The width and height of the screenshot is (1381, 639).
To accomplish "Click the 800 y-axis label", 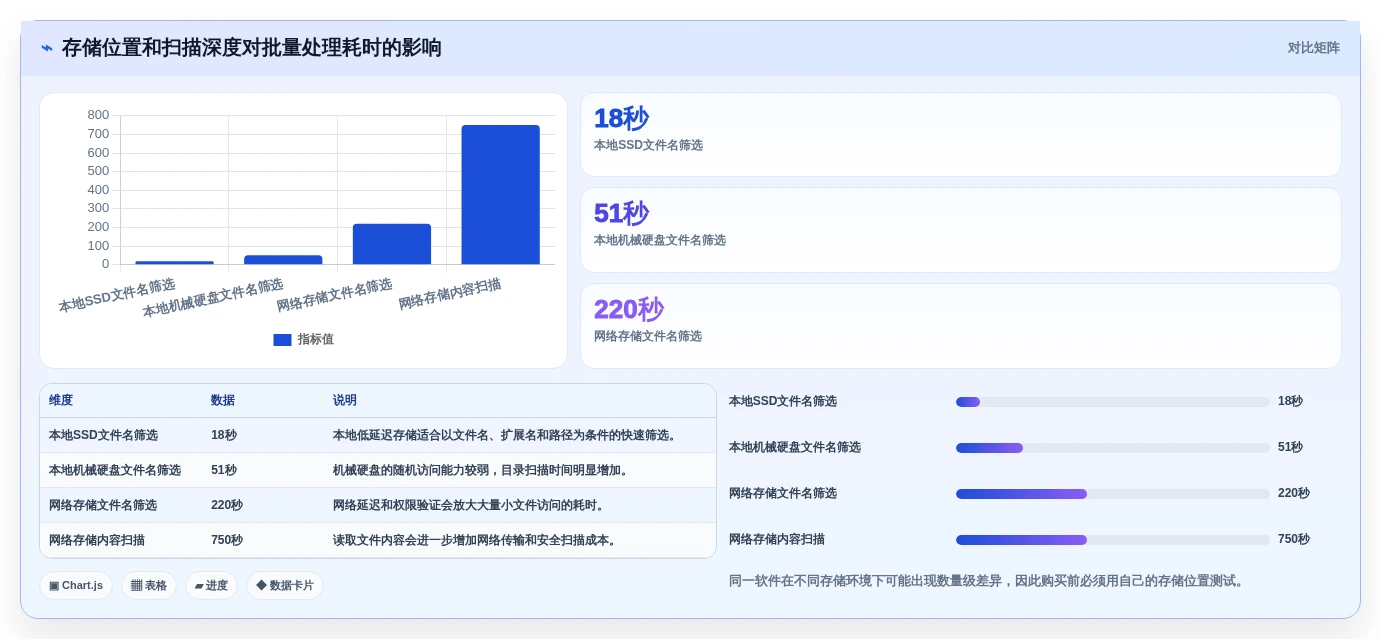I will point(99,115).
